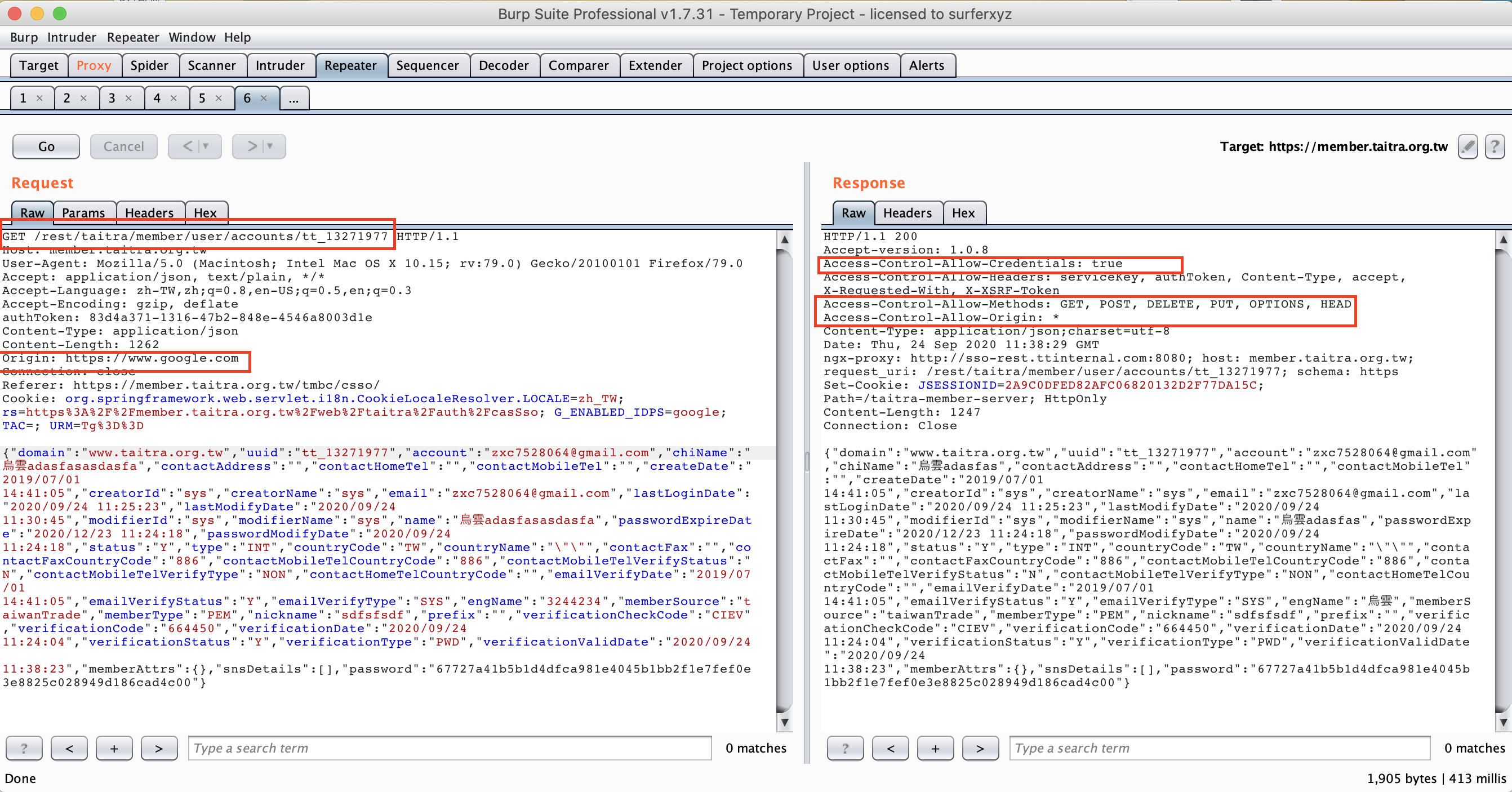The height and width of the screenshot is (792, 1512).
Task: Click Request pane scroll up arrow
Action: click(784, 239)
